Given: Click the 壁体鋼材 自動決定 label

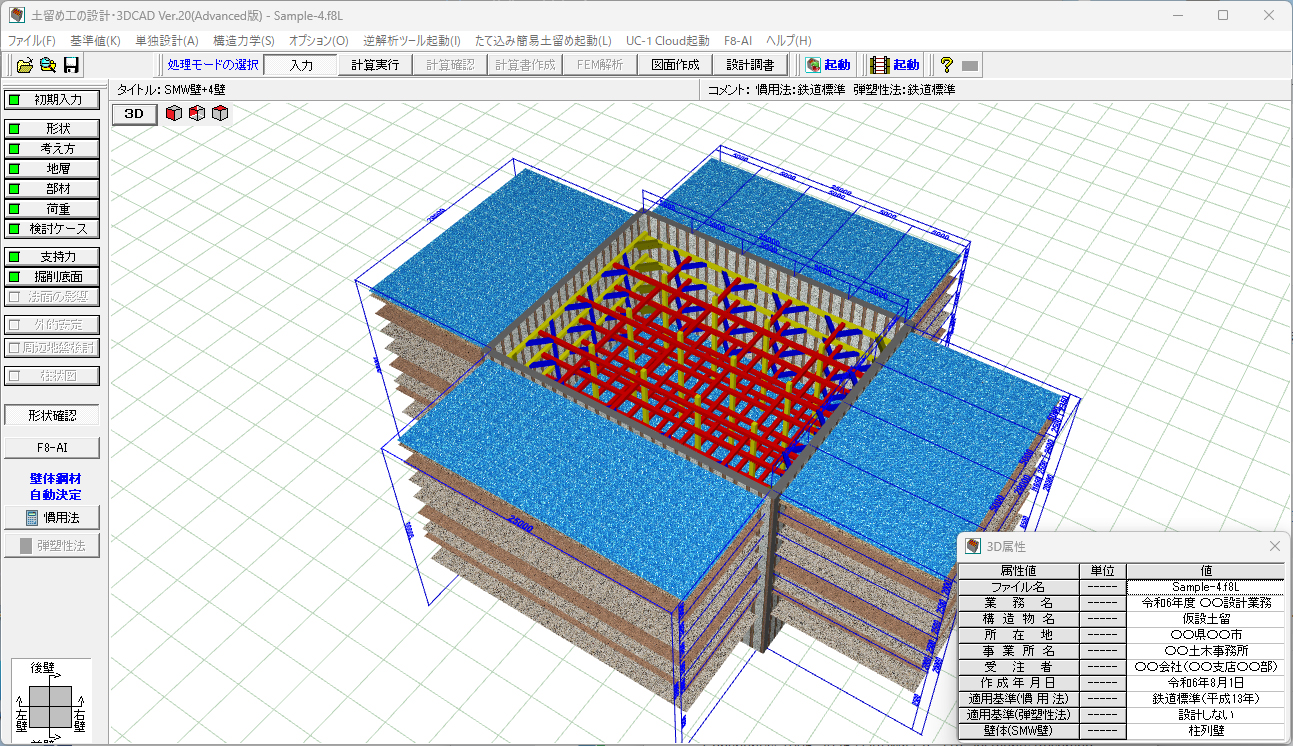Looking at the screenshot, I should click(56, 487).
